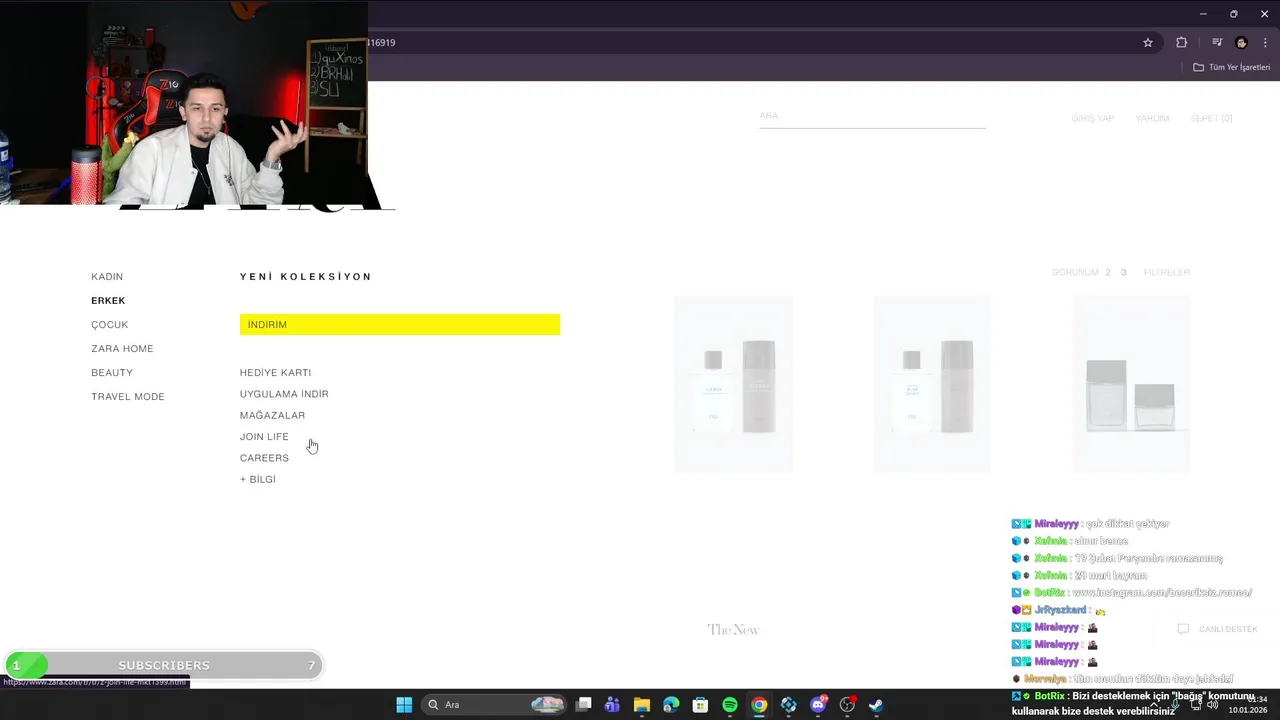The image size is (1280, 720).
Task: Open the HEDİYE KARTI link
Action: click(x=275, y=373)
